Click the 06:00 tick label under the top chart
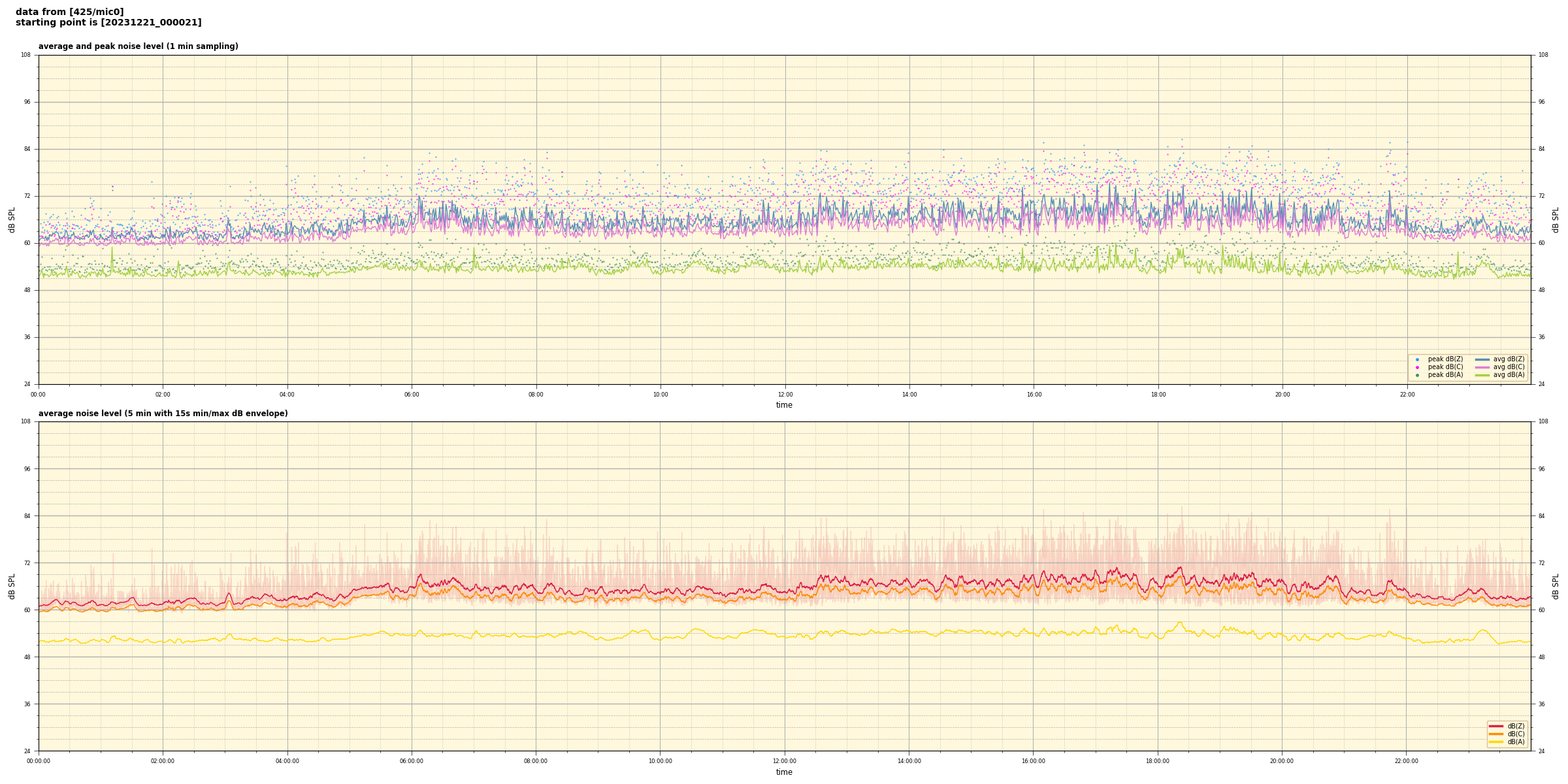 coord(412,395)
